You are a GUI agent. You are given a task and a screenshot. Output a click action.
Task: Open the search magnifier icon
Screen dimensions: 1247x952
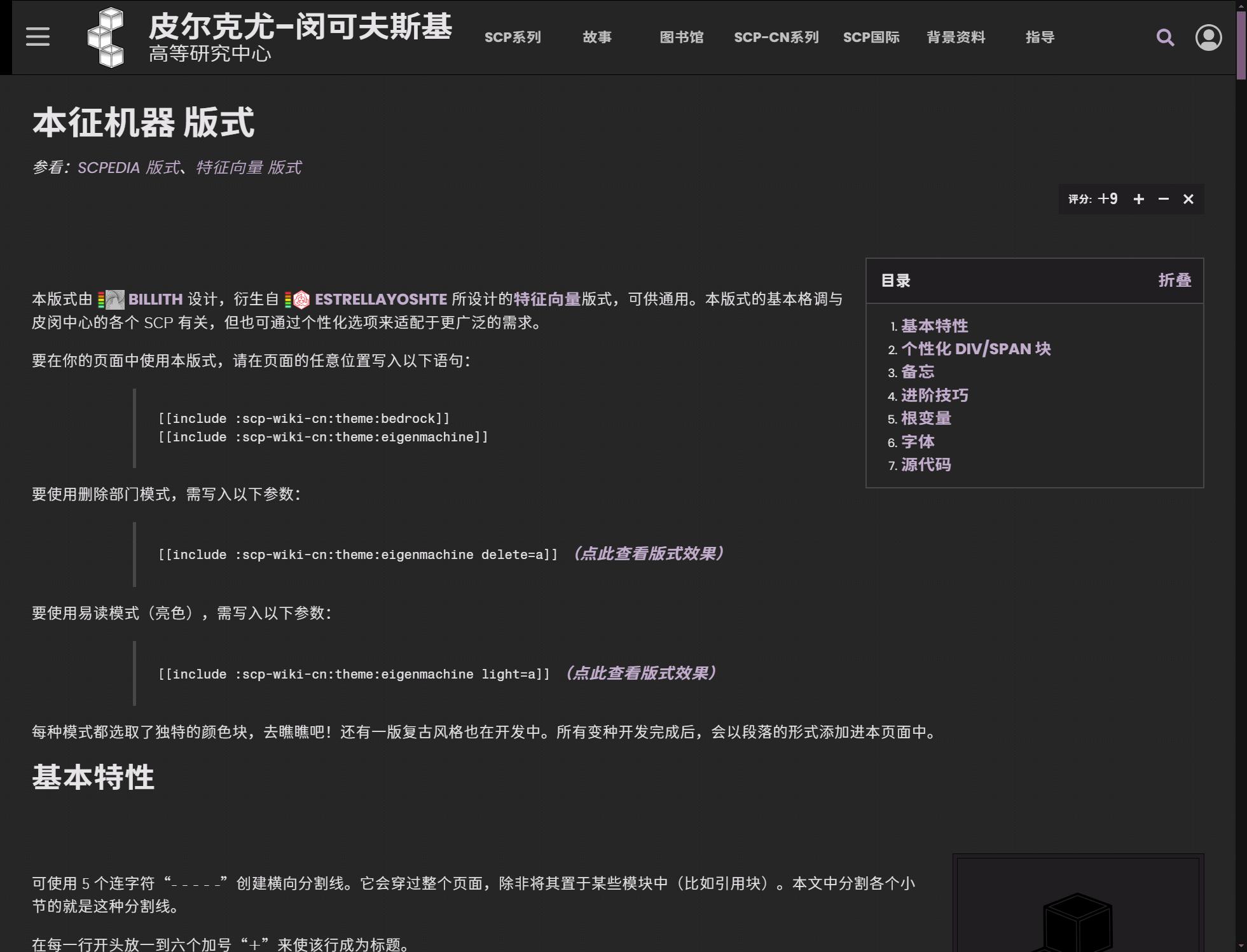(1165, 38)
